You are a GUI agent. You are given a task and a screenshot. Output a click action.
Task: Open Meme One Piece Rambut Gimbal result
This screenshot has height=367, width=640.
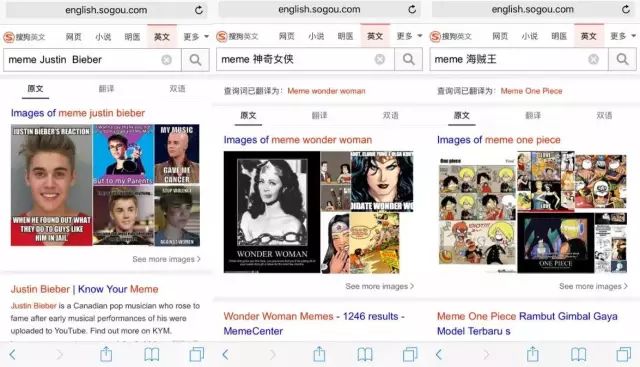[x=527, y=323]
